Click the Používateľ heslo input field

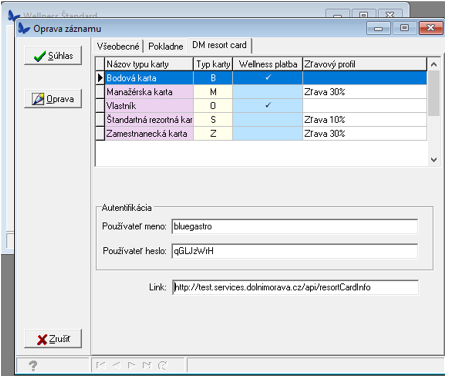[x=295, y=251]
